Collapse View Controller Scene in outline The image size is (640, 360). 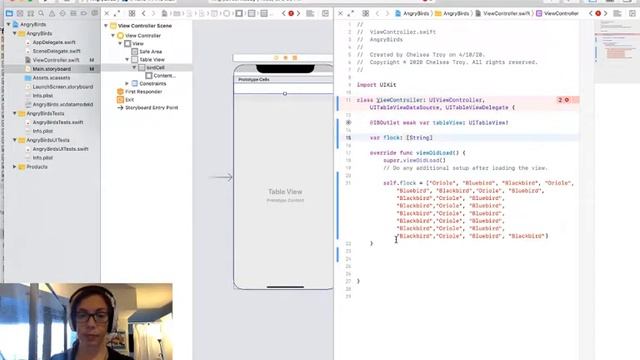(x=106, y=26)
